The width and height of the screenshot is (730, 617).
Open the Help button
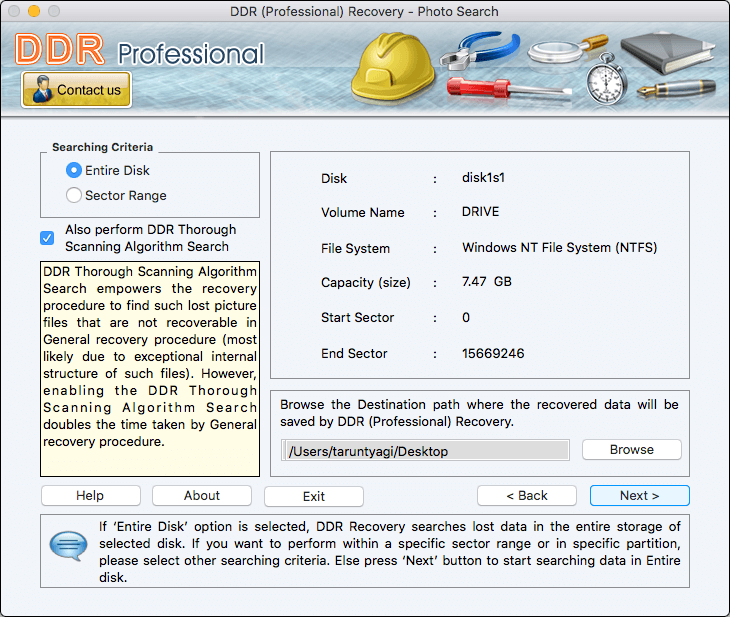click(x=91, y=495)
